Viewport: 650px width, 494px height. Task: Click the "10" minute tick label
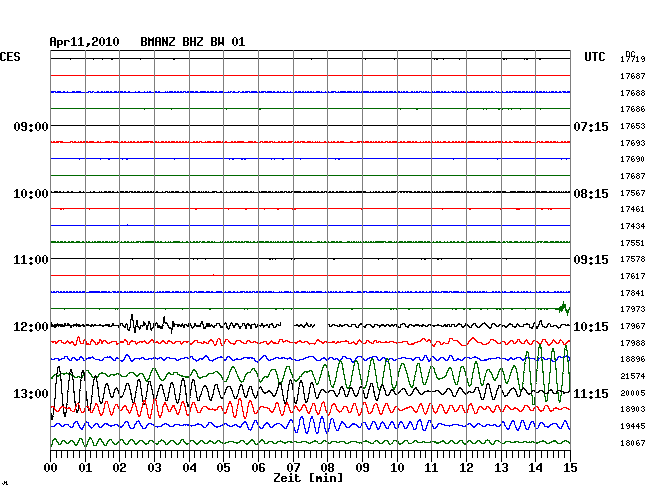(397, 468)
